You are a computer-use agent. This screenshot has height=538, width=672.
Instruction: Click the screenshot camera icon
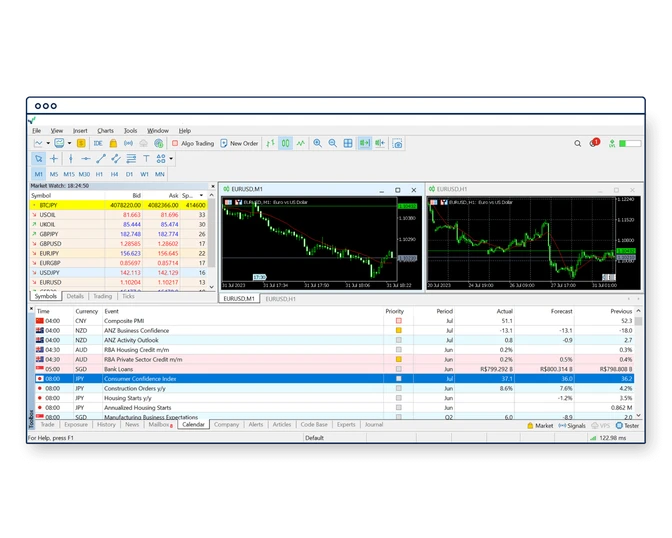click(397, 144)
